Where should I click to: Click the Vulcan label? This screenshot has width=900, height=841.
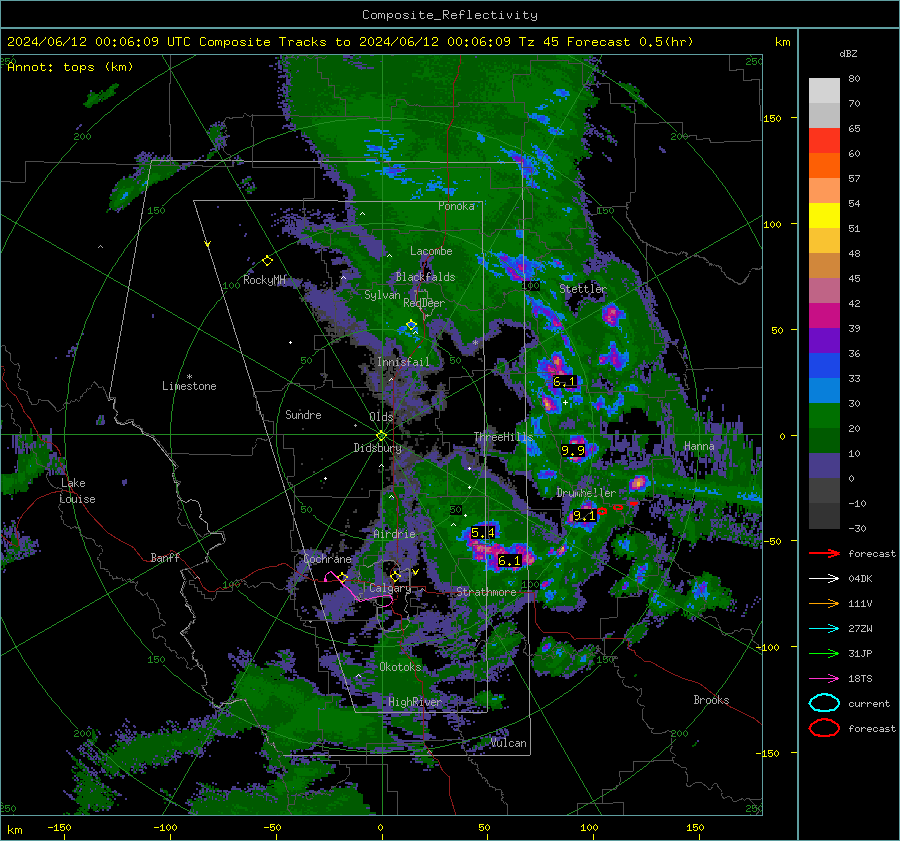(509, 743)
